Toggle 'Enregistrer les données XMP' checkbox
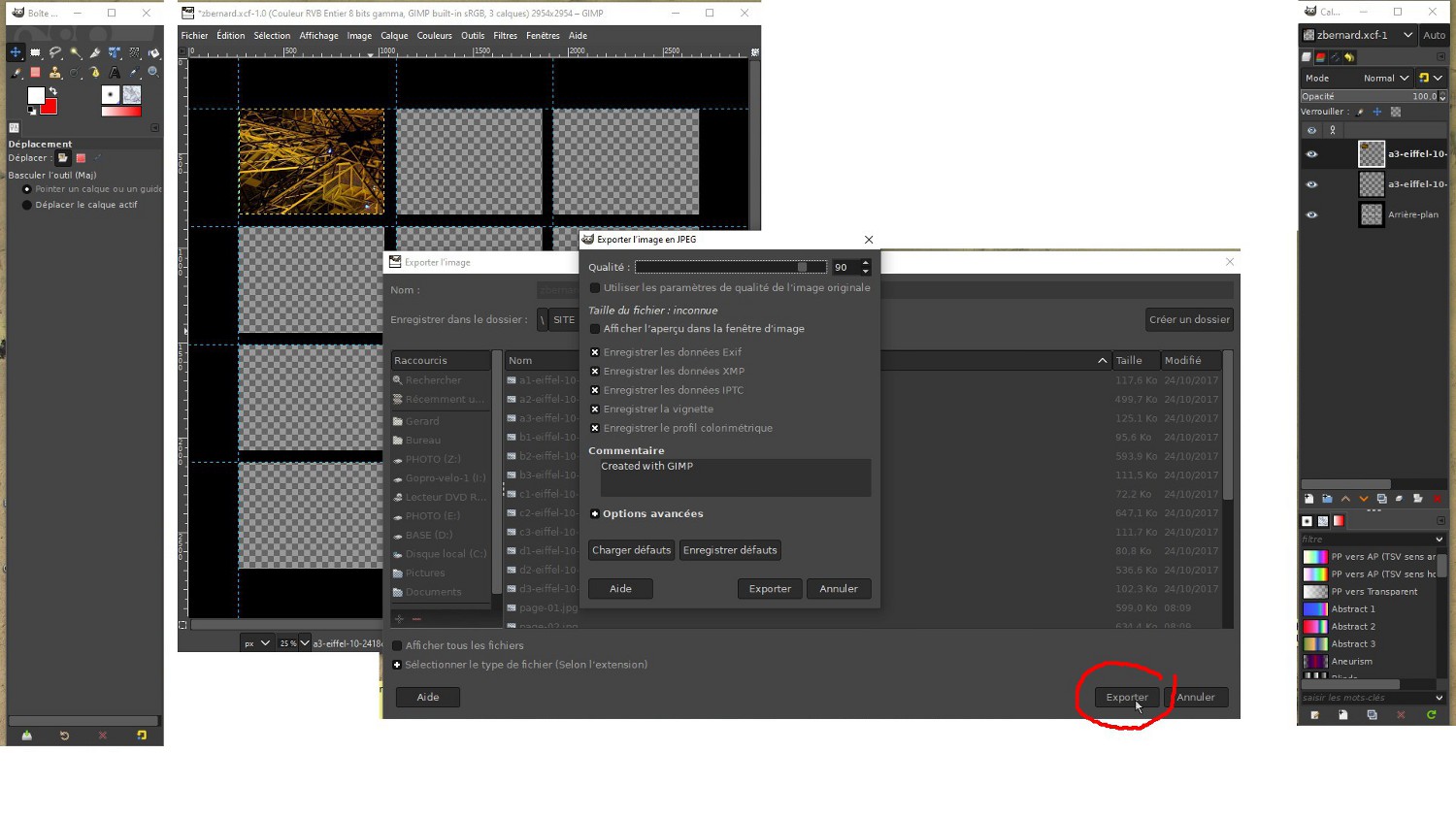The height and width of the screenshot is (819, 1456). coord(595,371)
